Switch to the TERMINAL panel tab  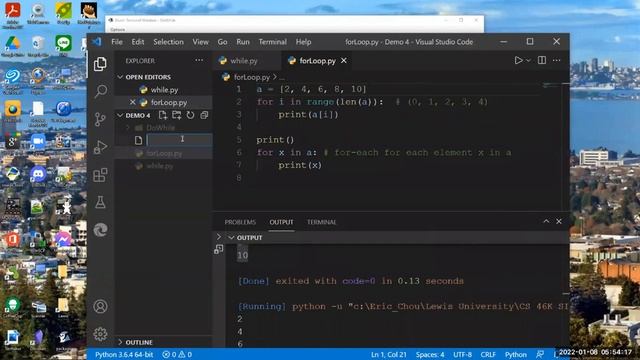(322, 222)
